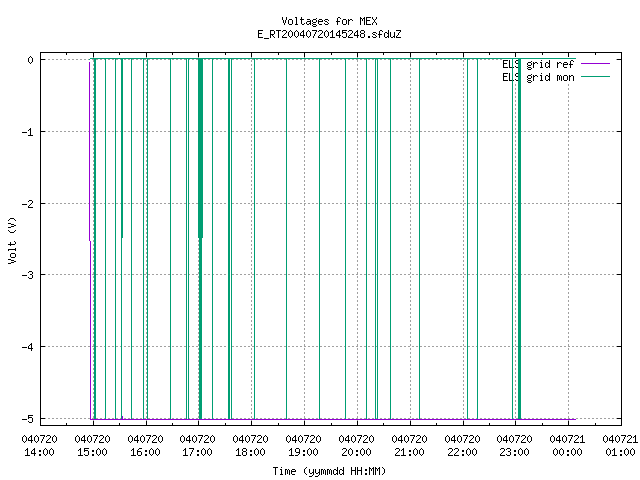
Task: Click the x-axis label 040720 15:00
Action: tap(93, 446)
